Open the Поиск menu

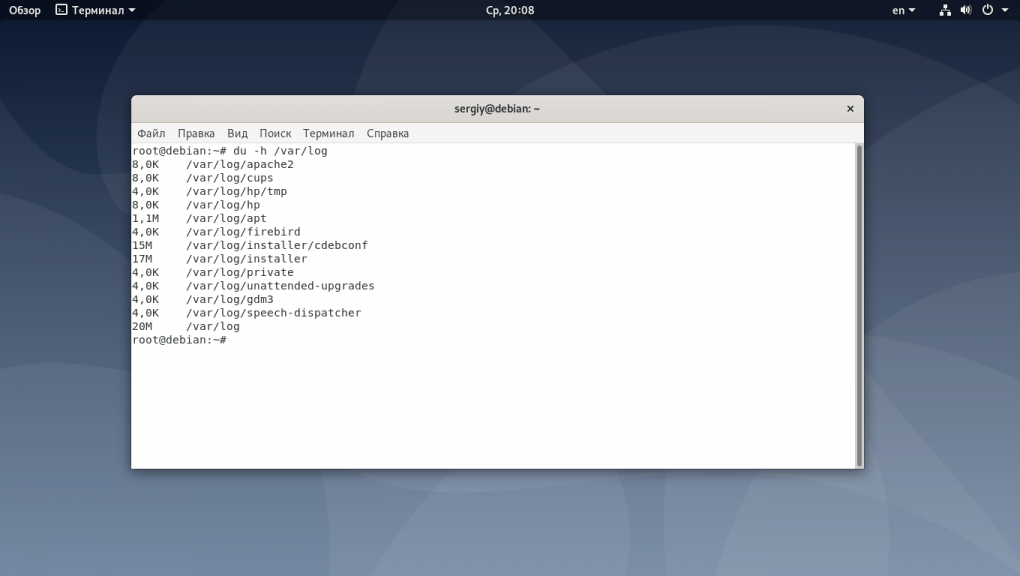[x=275, y=133]
